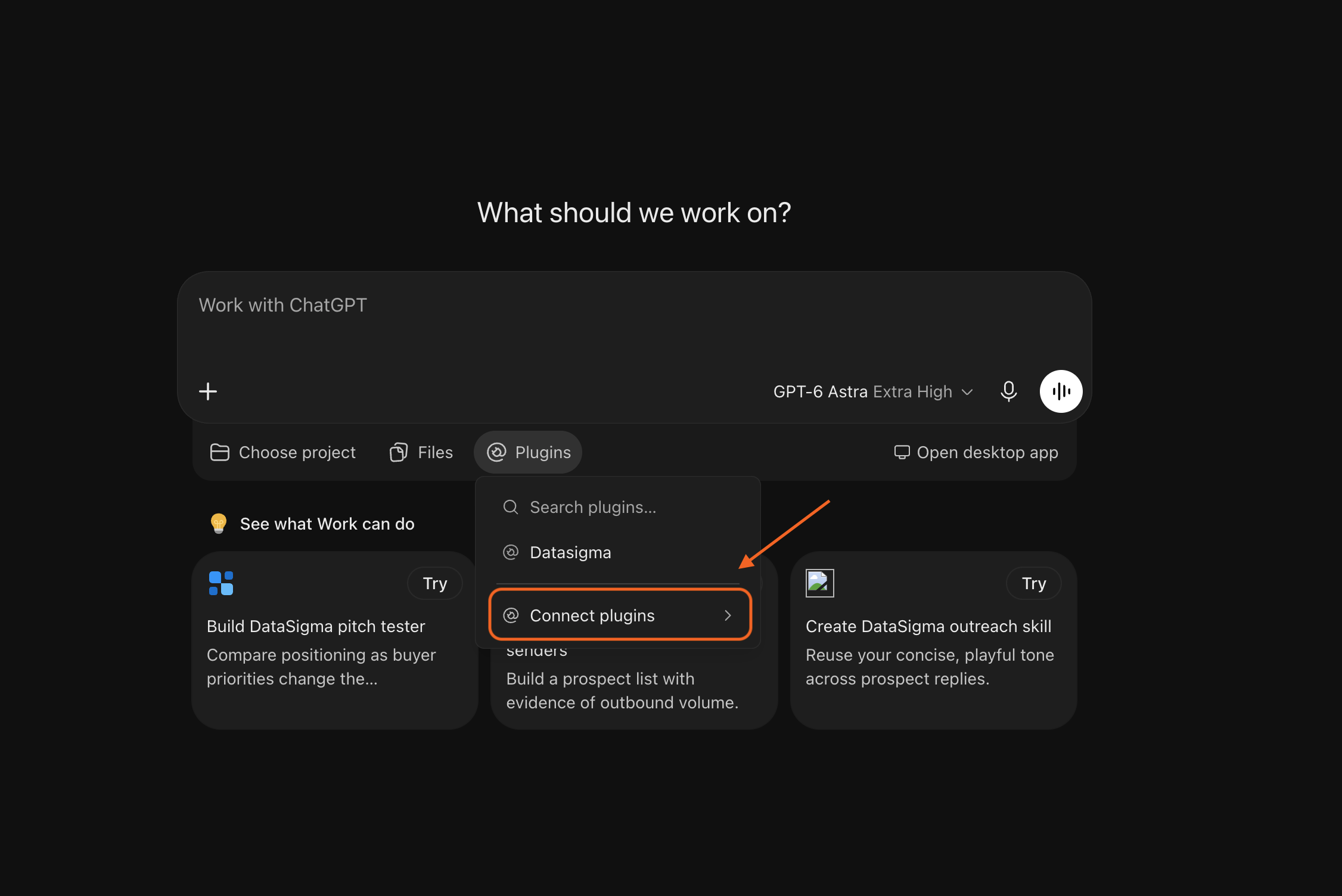
Task: Click the folder icon beside Choose project
Action: 219,452
